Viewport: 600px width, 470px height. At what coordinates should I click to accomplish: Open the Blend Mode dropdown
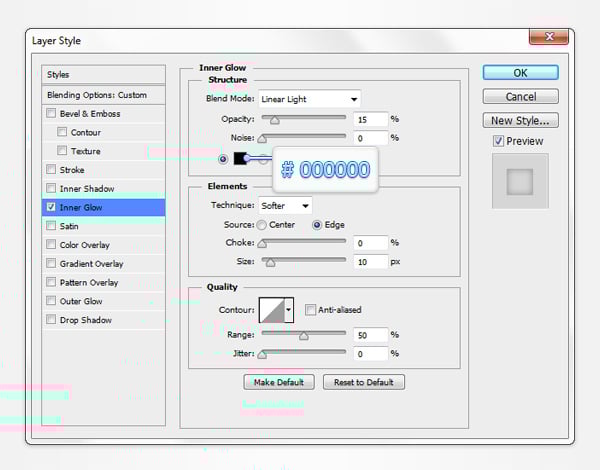pyautogui.click(x=309, y=99)
